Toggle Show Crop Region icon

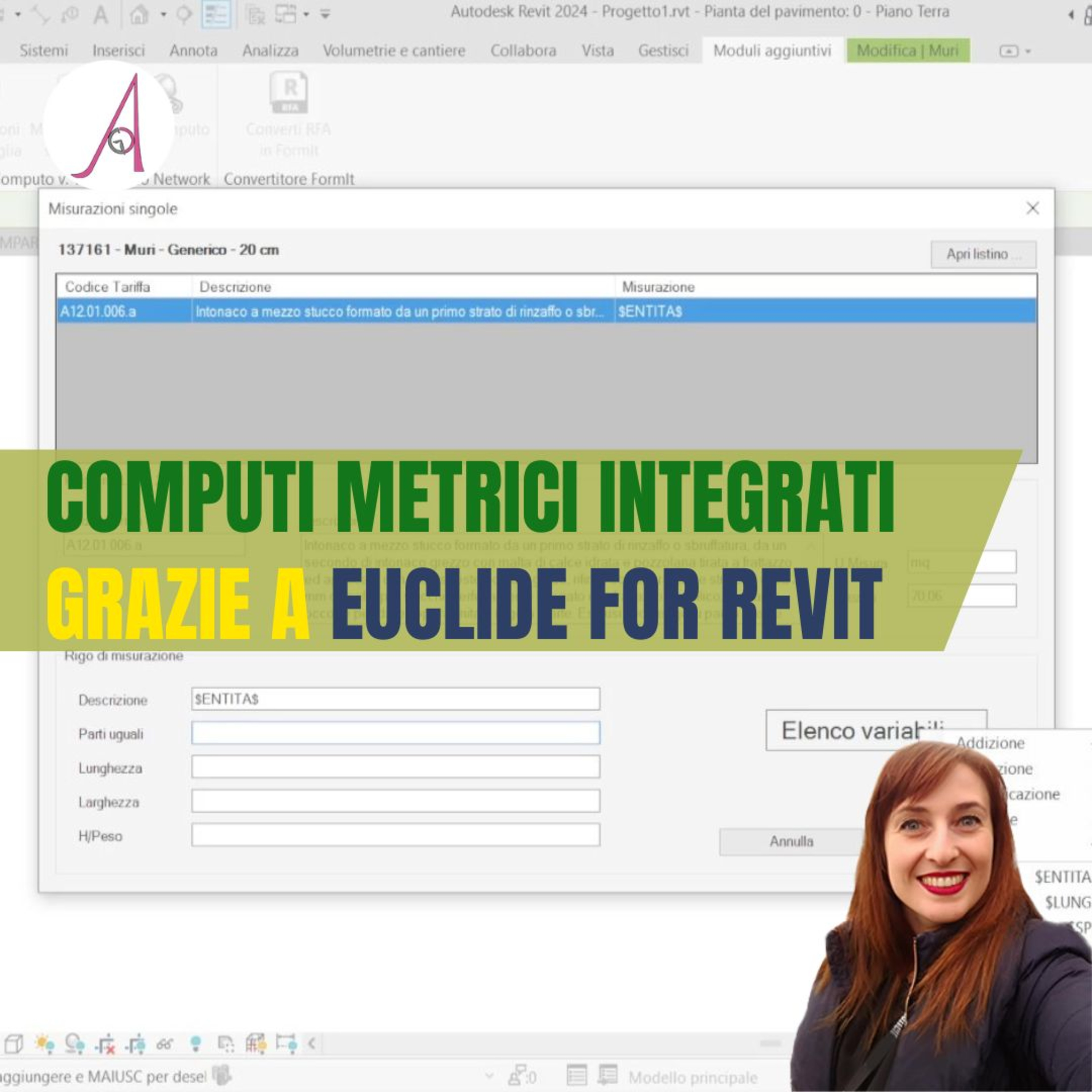pyautogui.click(x=136, y=1043)
